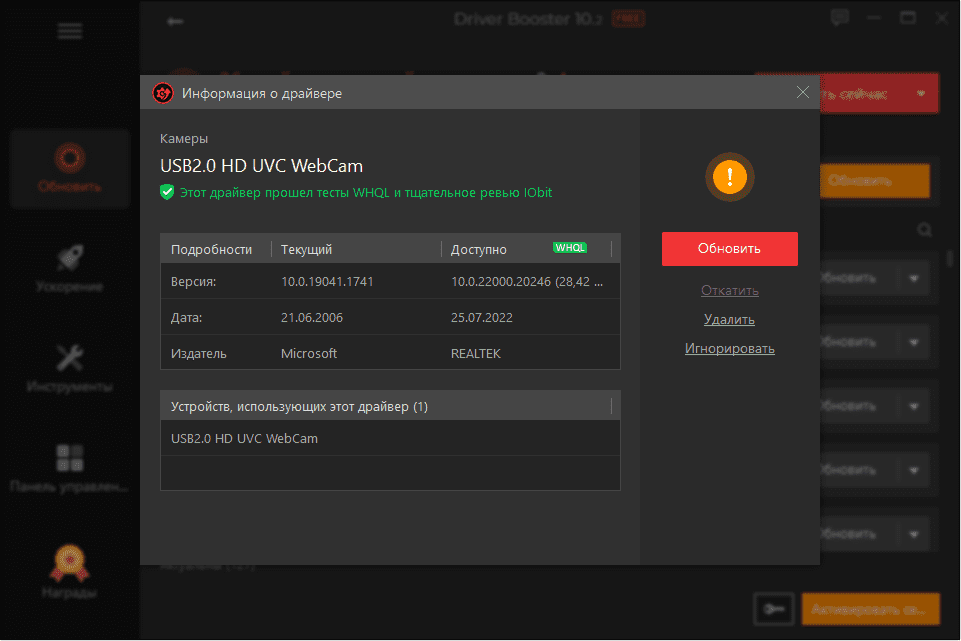Open the Награды section in the sidebar
The height and width of the screenshot is (641, 961).
coord(70,572)
